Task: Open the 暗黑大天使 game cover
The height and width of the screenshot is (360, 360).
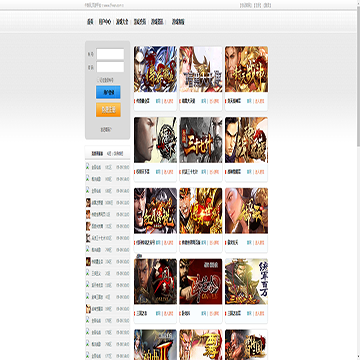Action: click(201, 69)
